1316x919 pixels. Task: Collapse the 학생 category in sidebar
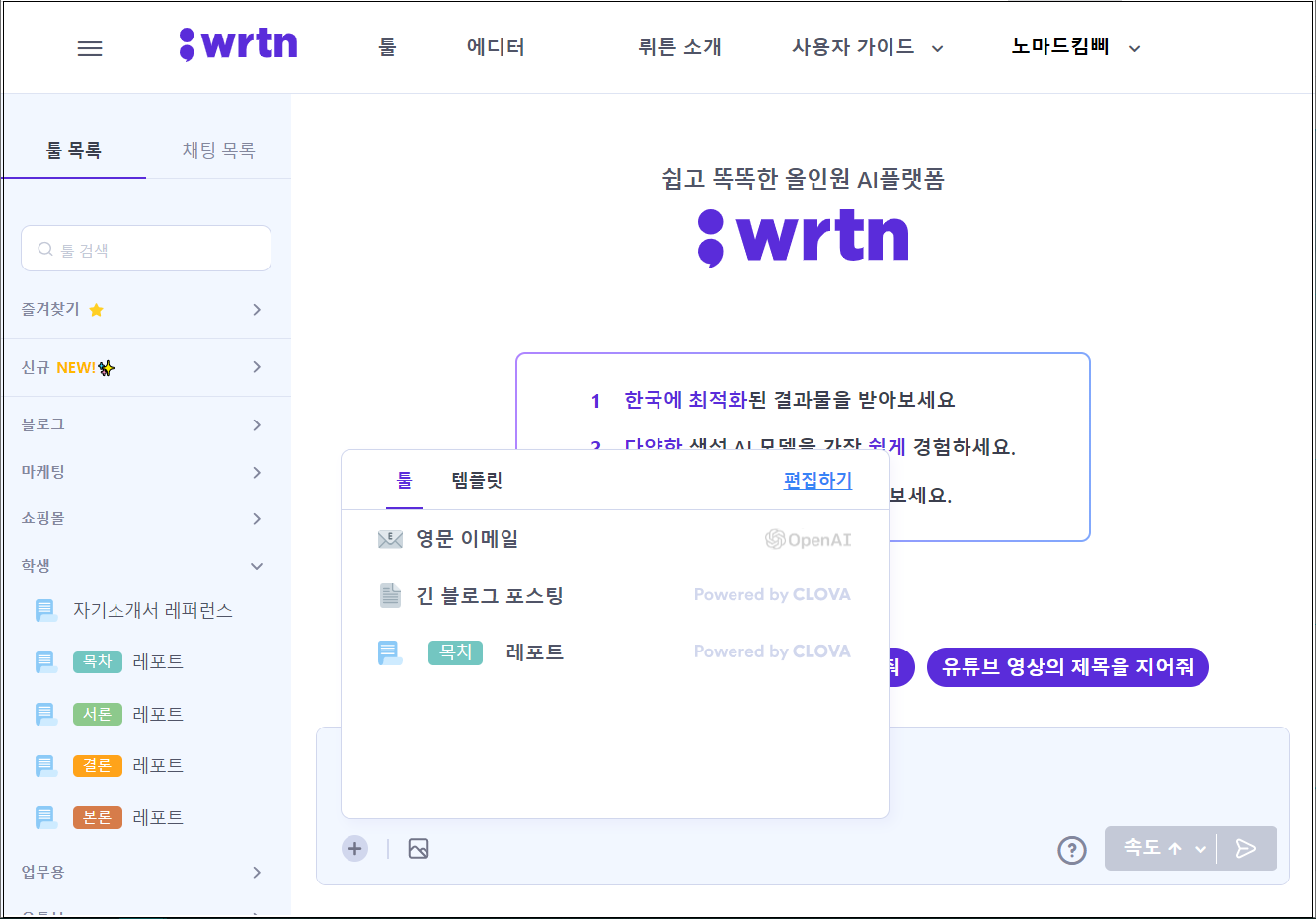point(257,565)
